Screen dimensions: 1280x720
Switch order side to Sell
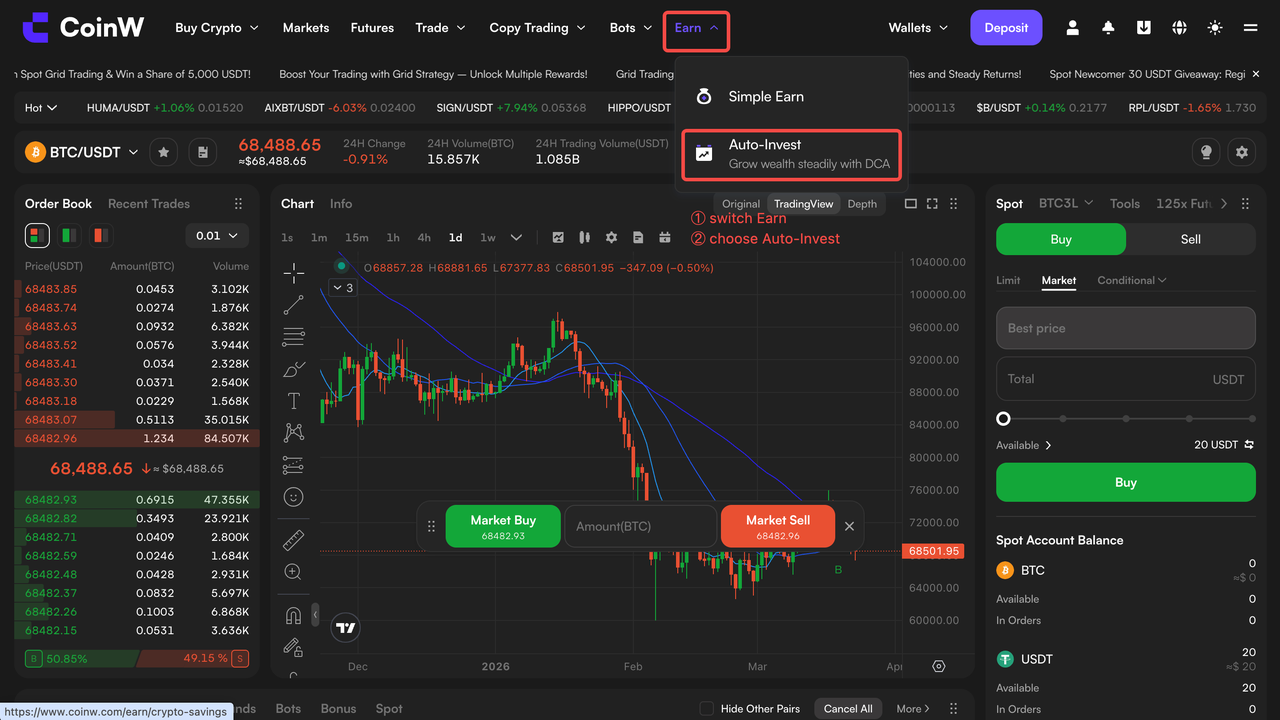point(1190,239)
